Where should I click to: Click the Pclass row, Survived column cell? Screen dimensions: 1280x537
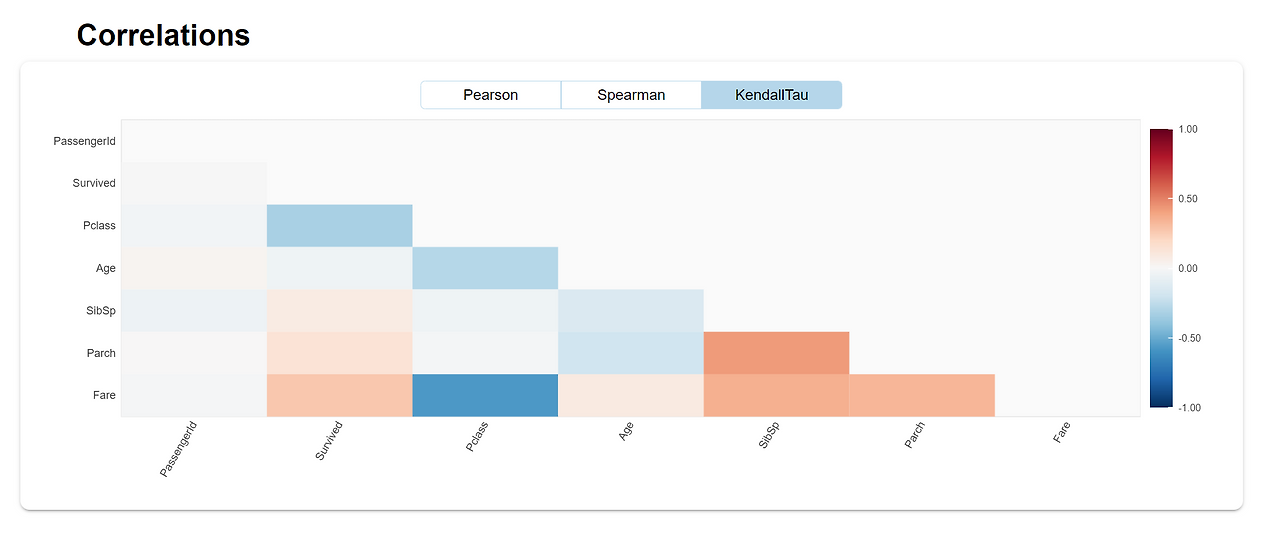(x=339, y=225)
